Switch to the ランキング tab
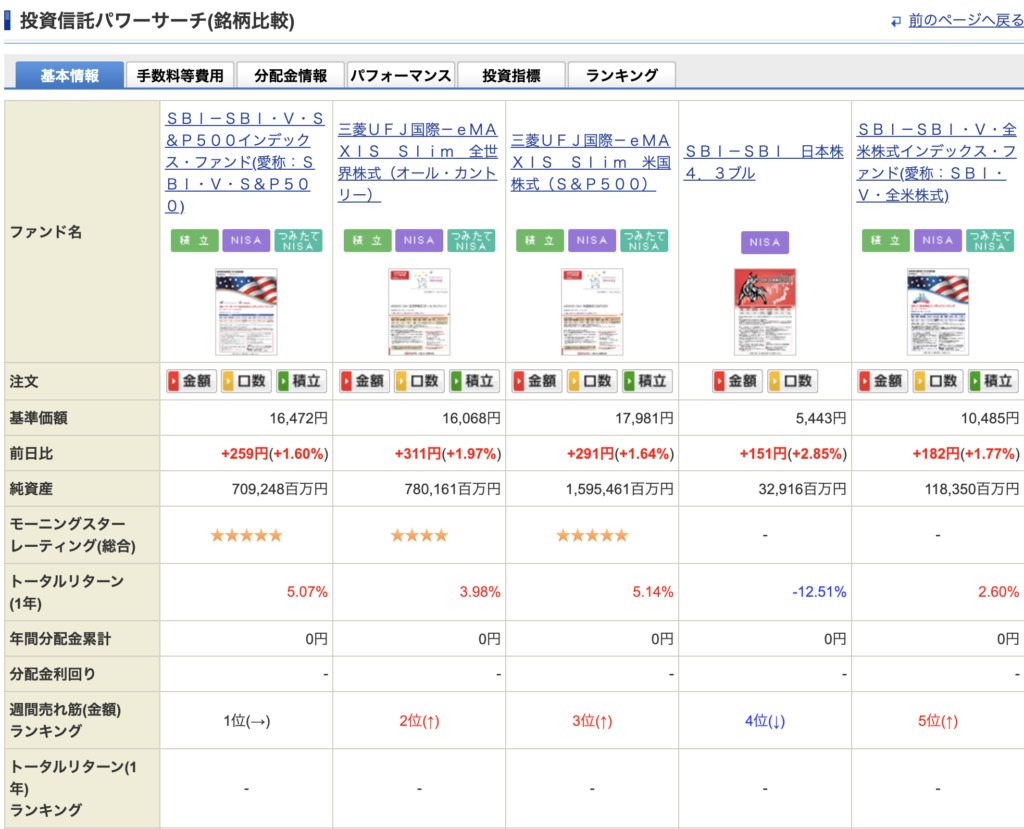 pyautogui.click(x=622, y=75)
